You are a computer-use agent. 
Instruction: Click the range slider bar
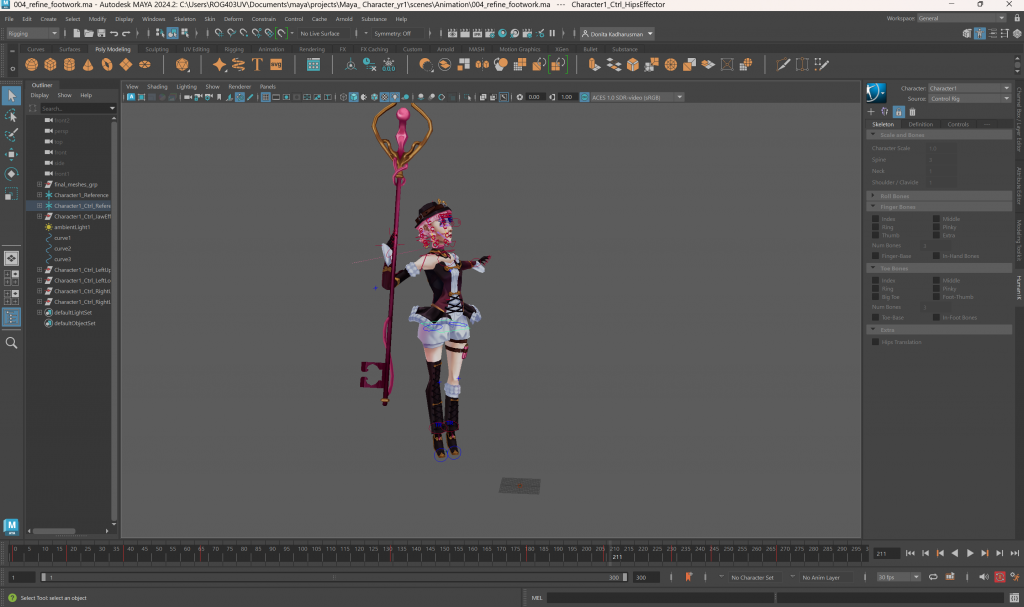pyautogui.click(x=334, y=577)
